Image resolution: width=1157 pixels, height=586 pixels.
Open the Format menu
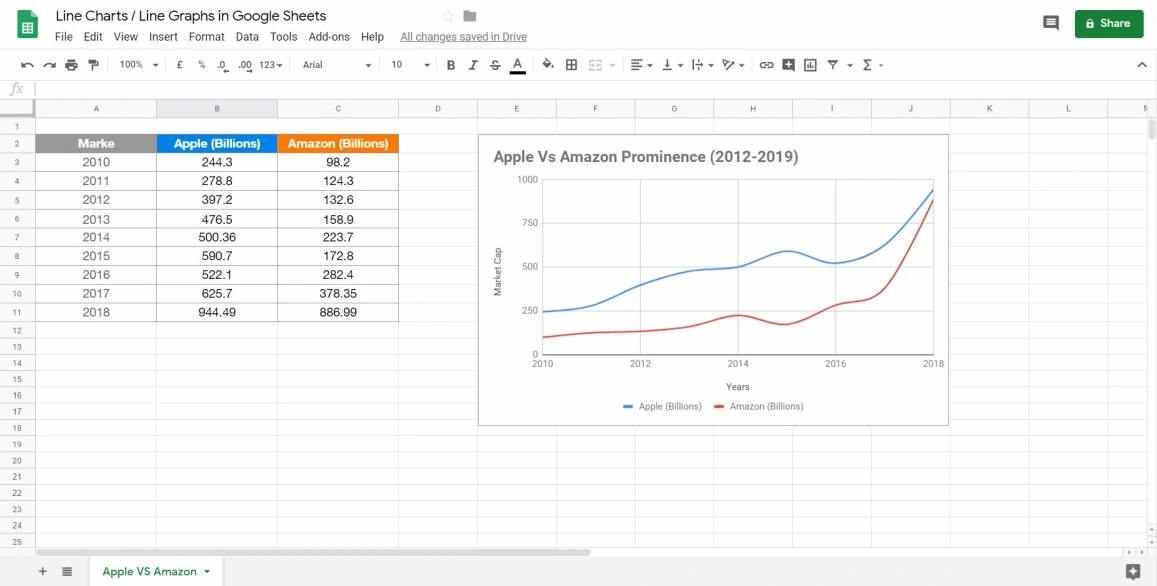click(207, 37)
